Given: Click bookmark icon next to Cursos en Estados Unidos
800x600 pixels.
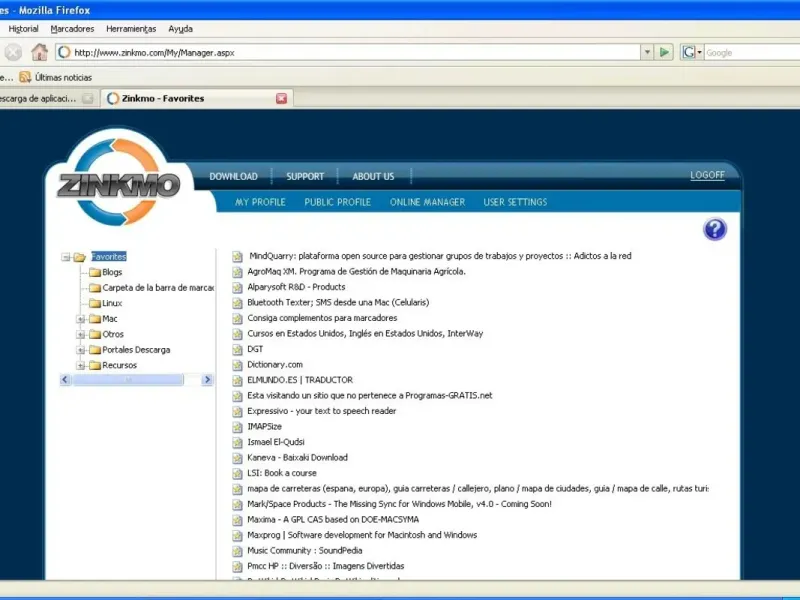Looking at the screenshot, I should 237,334.
